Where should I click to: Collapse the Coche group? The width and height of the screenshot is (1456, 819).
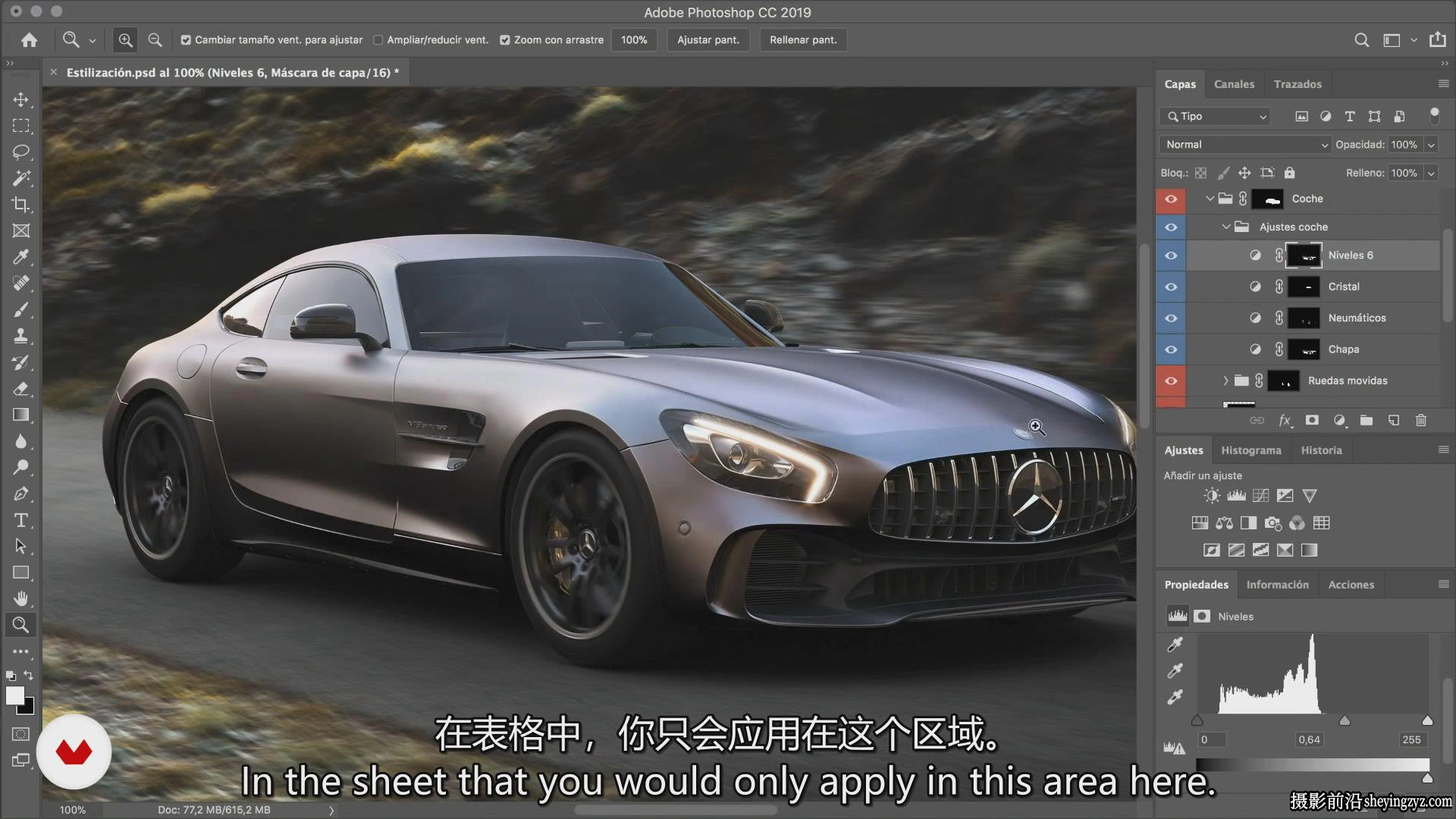click(x=1210, y=199)
